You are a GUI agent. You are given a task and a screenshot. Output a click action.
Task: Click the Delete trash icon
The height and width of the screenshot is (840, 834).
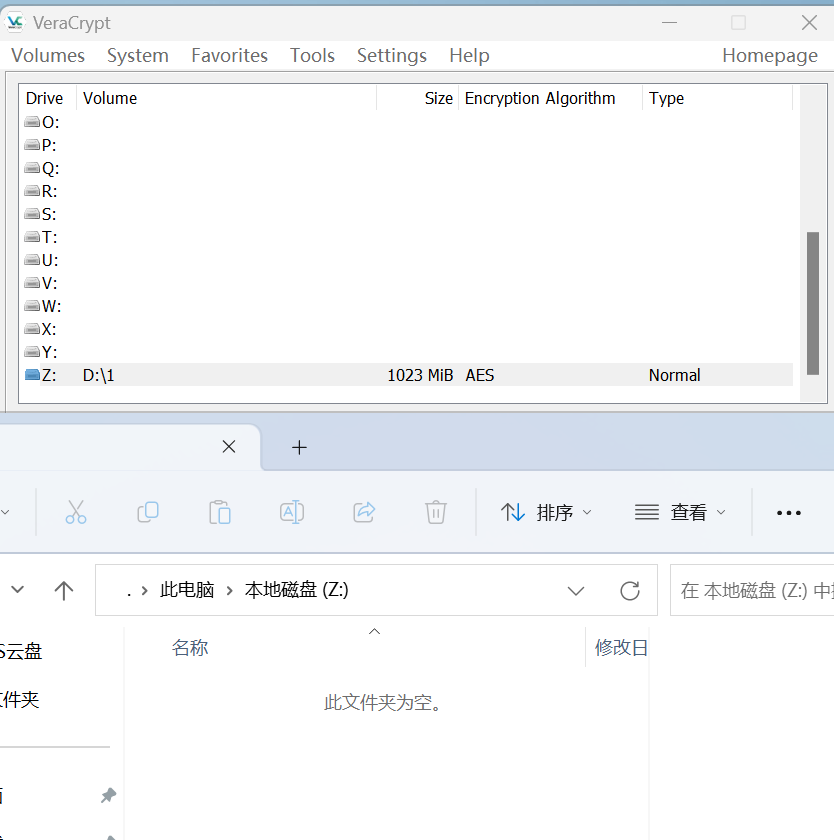pos(436,512)
